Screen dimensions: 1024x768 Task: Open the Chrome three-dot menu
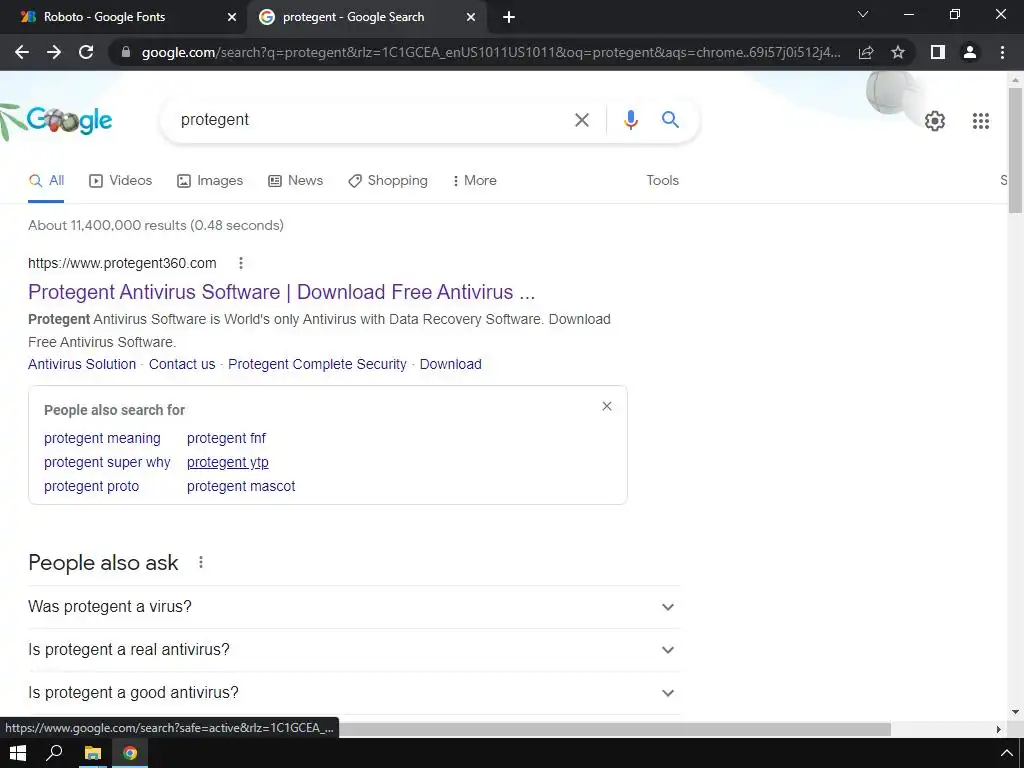(1002, 52)
